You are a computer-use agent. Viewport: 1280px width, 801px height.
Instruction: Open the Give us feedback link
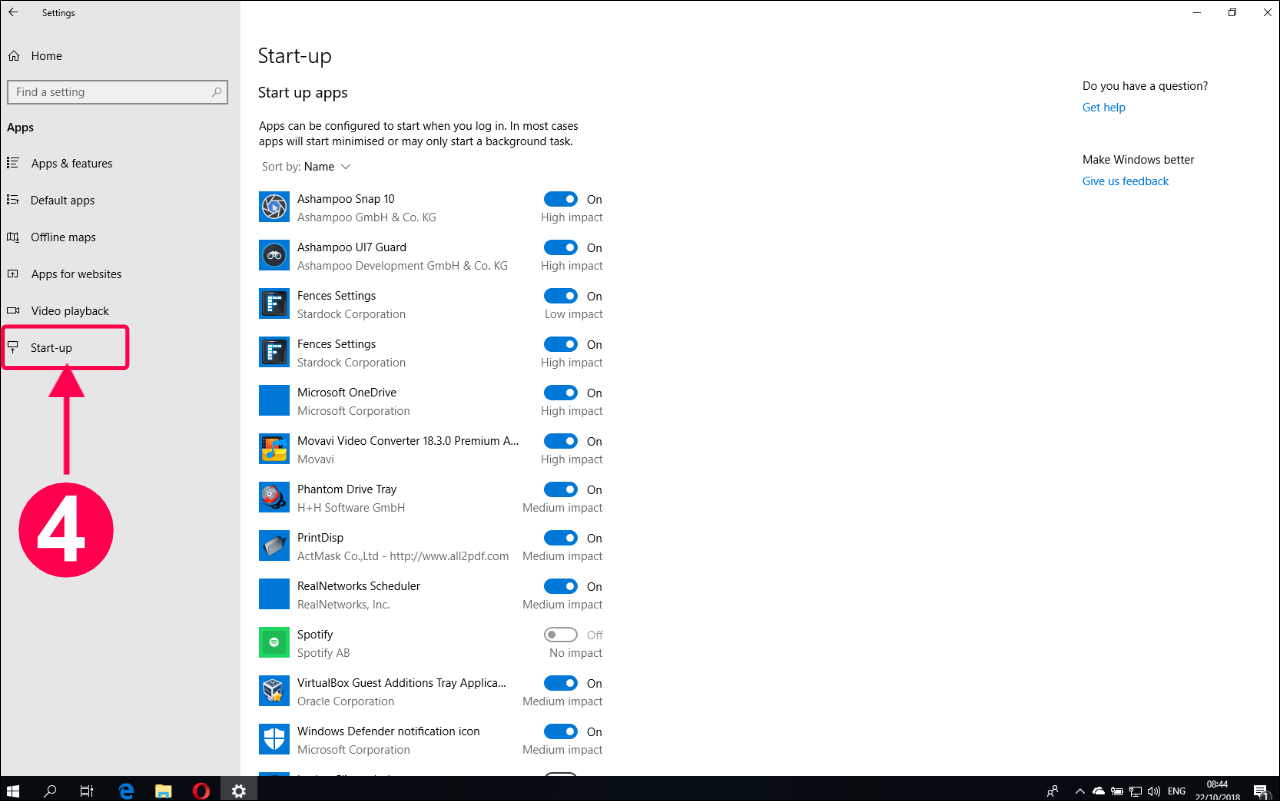coord(1125,182)
